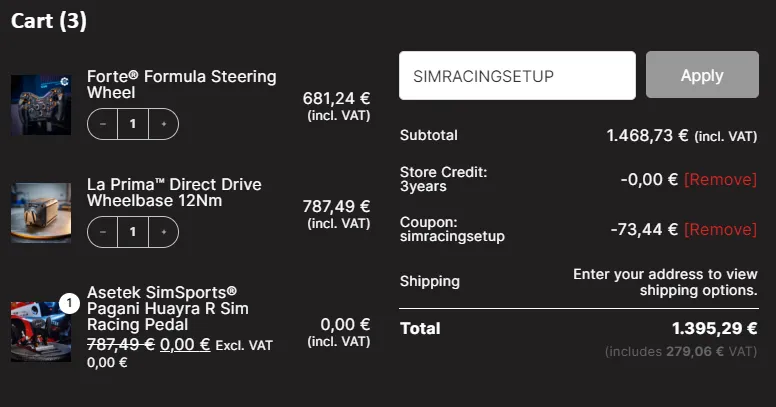Open the La Prima Wheelbase product image

click(41, 212)
